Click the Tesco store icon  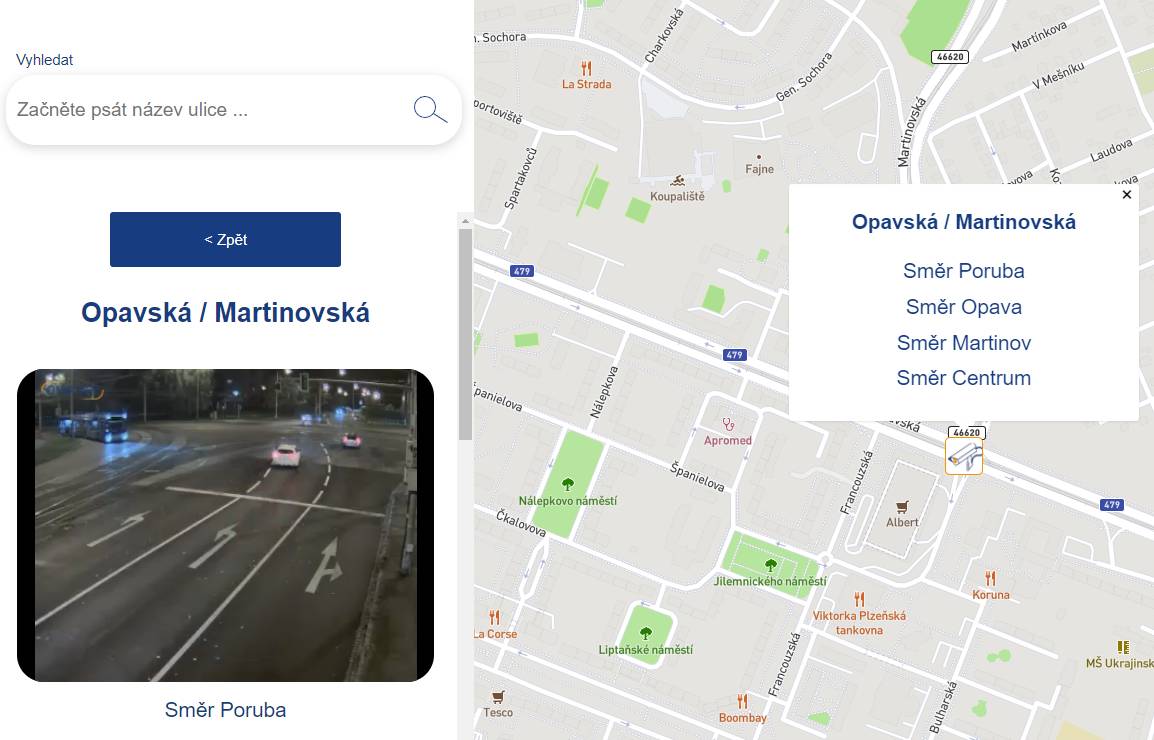(498, 697)
